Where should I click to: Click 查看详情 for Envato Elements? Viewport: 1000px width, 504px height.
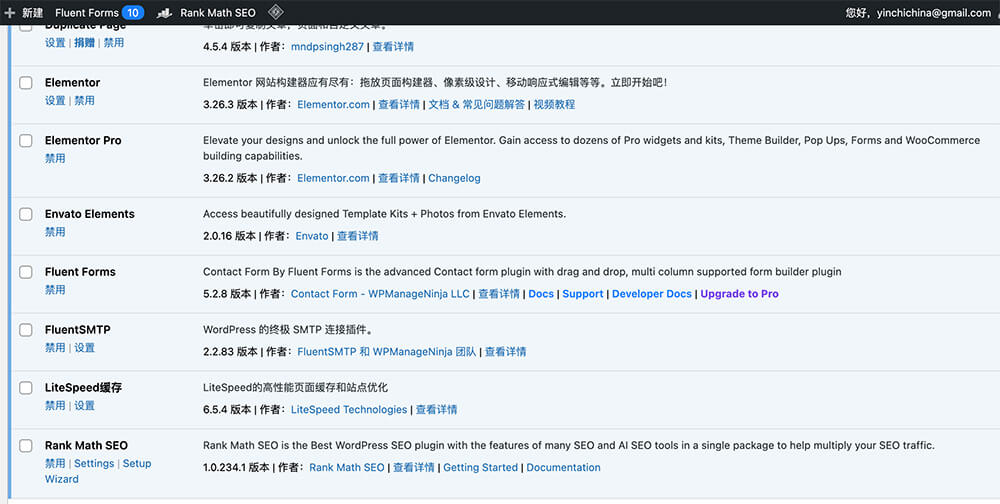[x=358, y=236]
